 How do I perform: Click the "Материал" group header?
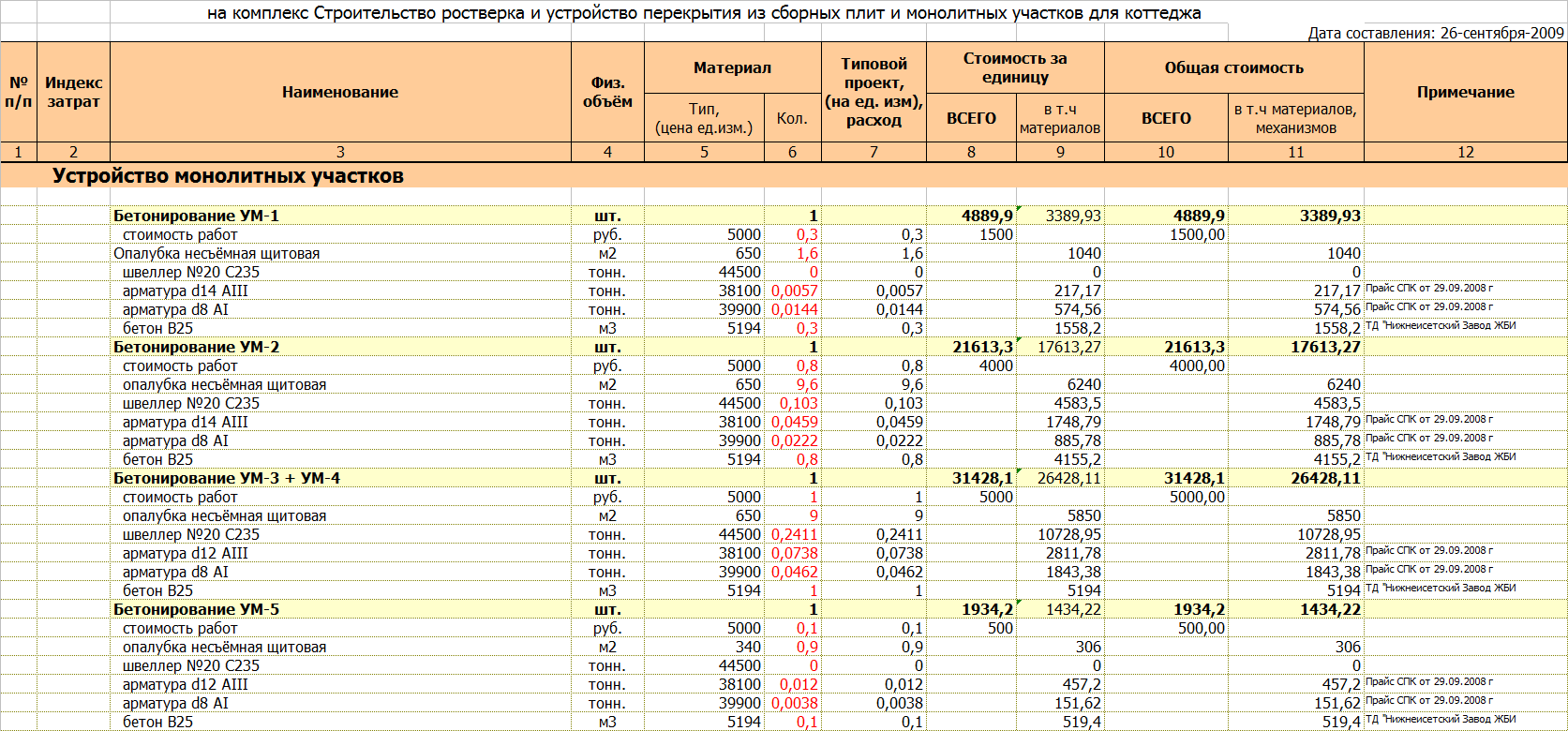coord(733,67)
